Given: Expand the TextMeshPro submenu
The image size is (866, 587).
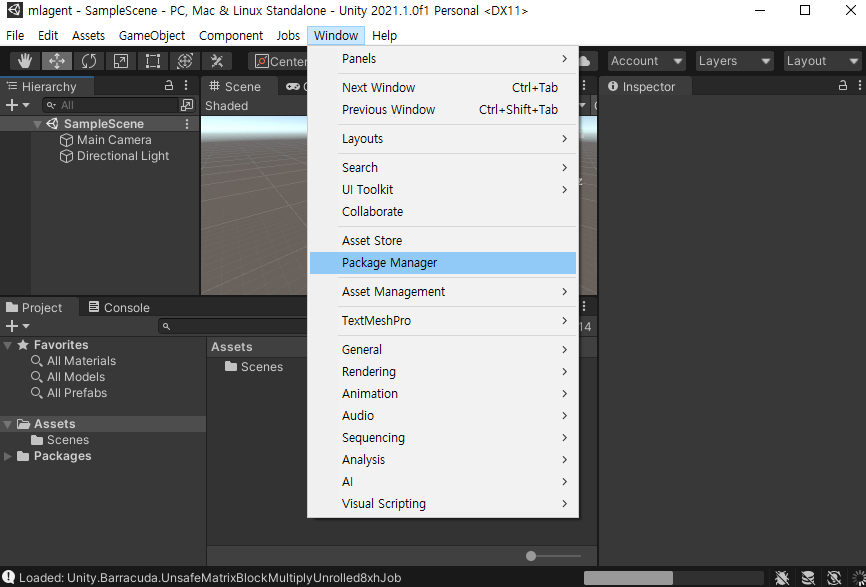Looking at the screenshot, I should [443, 321].
